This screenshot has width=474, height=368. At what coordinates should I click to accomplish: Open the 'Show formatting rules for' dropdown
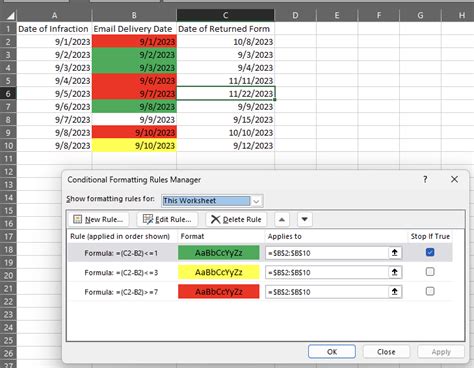click(x=256, y=201)
